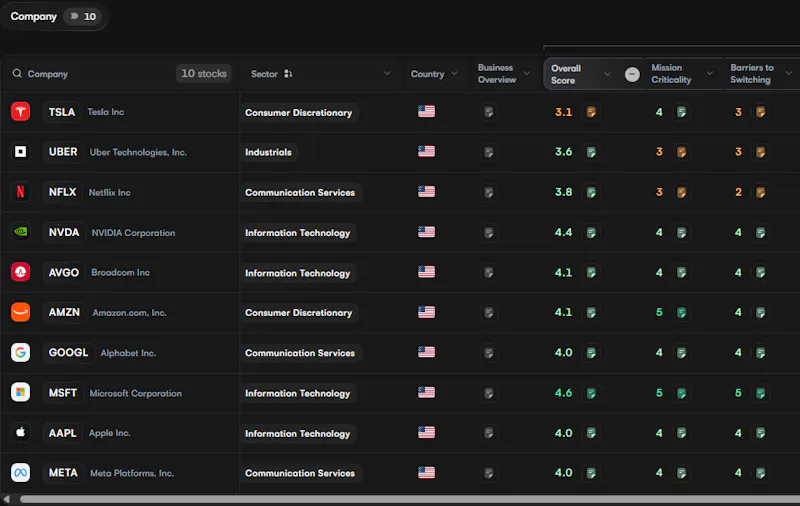
Task: Collapse the Overall Score group minus button
Action: (x=632, y=74)
